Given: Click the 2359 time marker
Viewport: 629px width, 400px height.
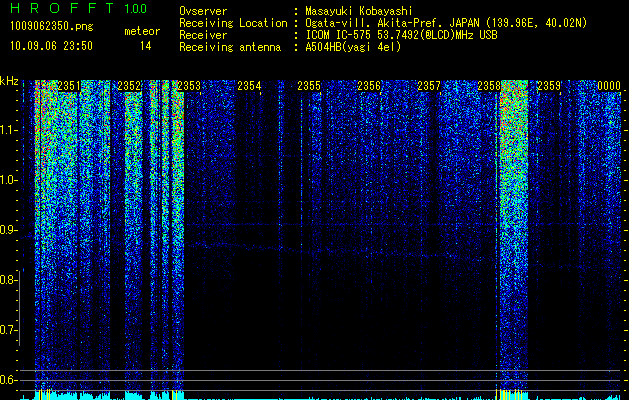Looking at the screenshot, I should (549, 86).
